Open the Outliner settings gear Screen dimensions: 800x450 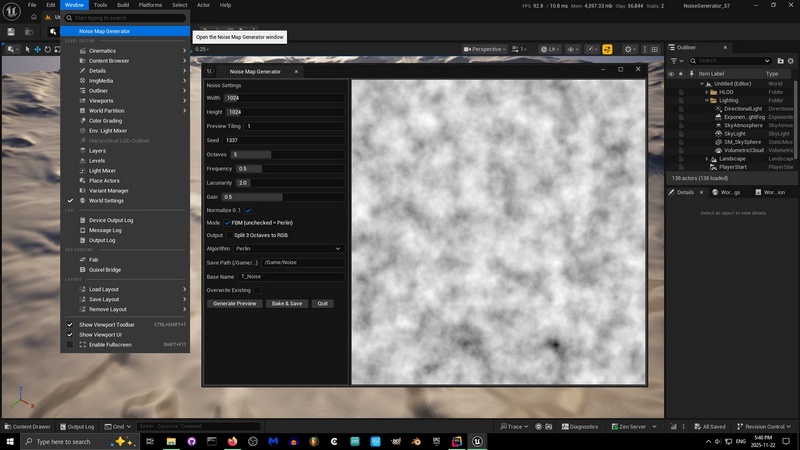pos(790,60)
